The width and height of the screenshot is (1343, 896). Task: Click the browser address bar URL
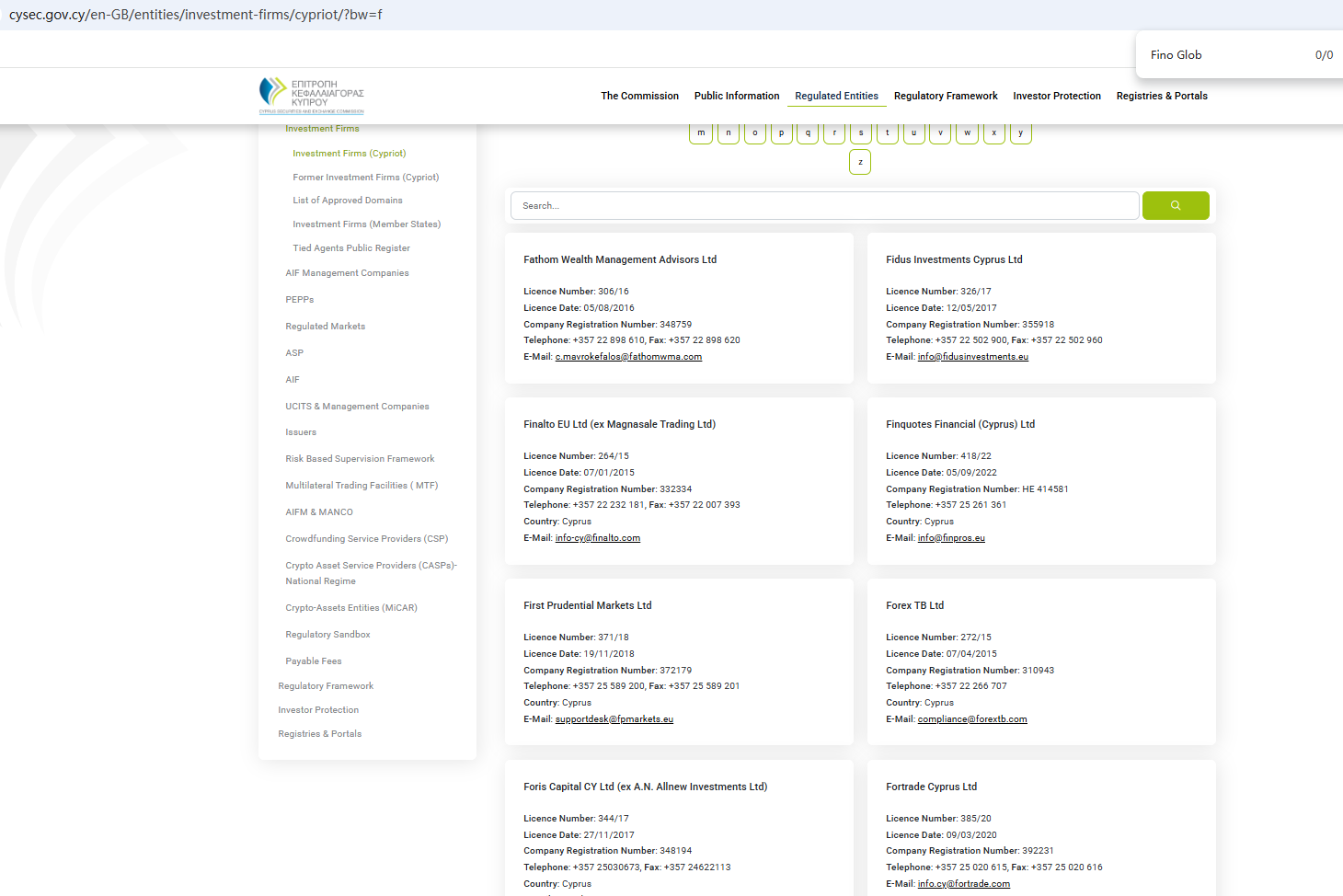click(195, 15)
